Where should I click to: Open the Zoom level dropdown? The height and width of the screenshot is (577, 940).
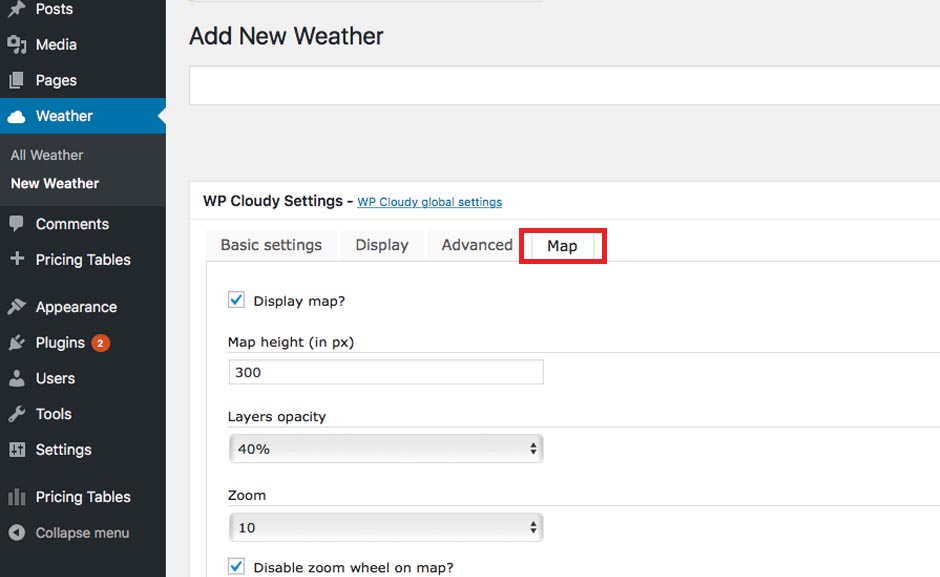coord(386,527)
